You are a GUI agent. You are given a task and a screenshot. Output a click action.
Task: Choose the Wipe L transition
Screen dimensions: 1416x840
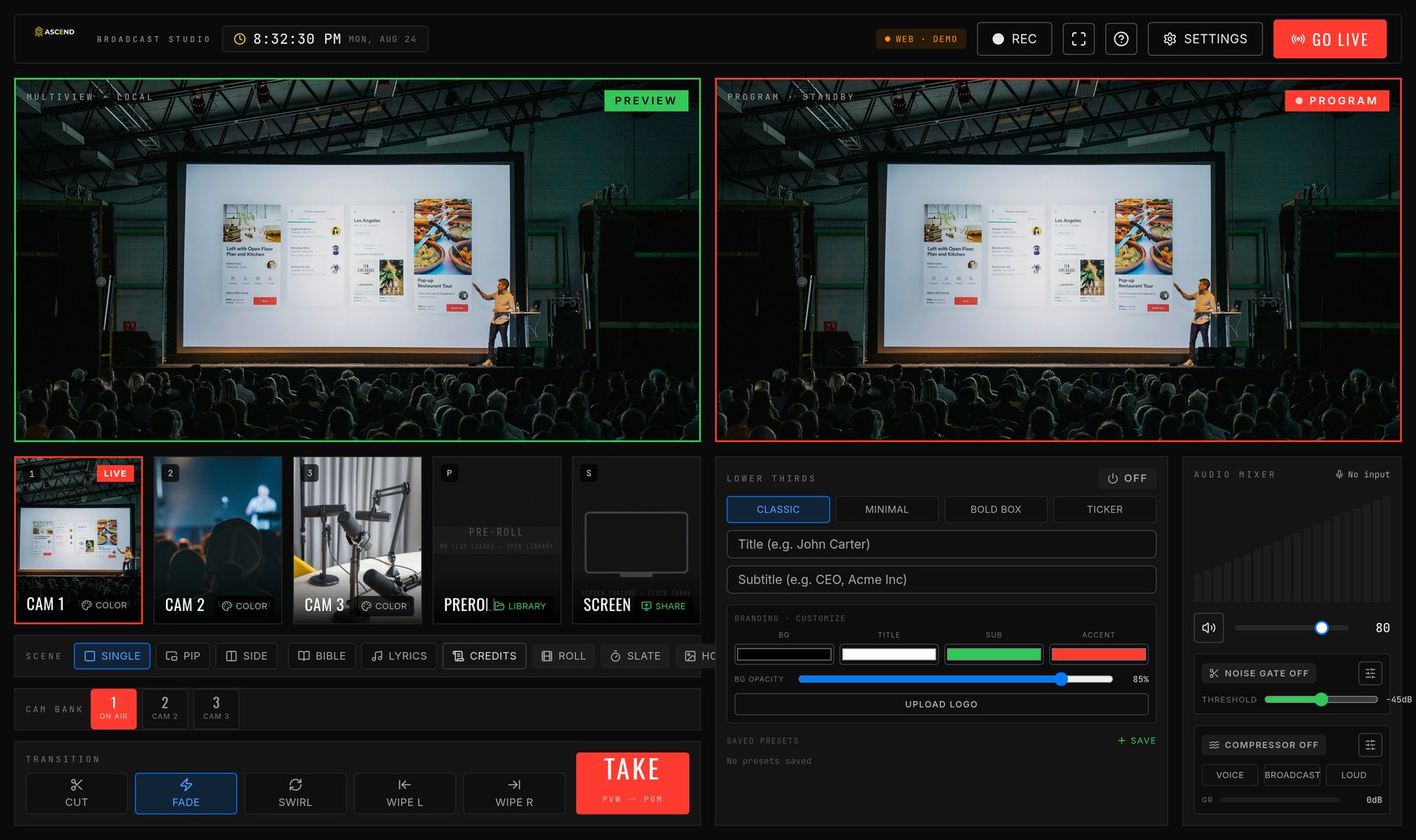point(404,793)
